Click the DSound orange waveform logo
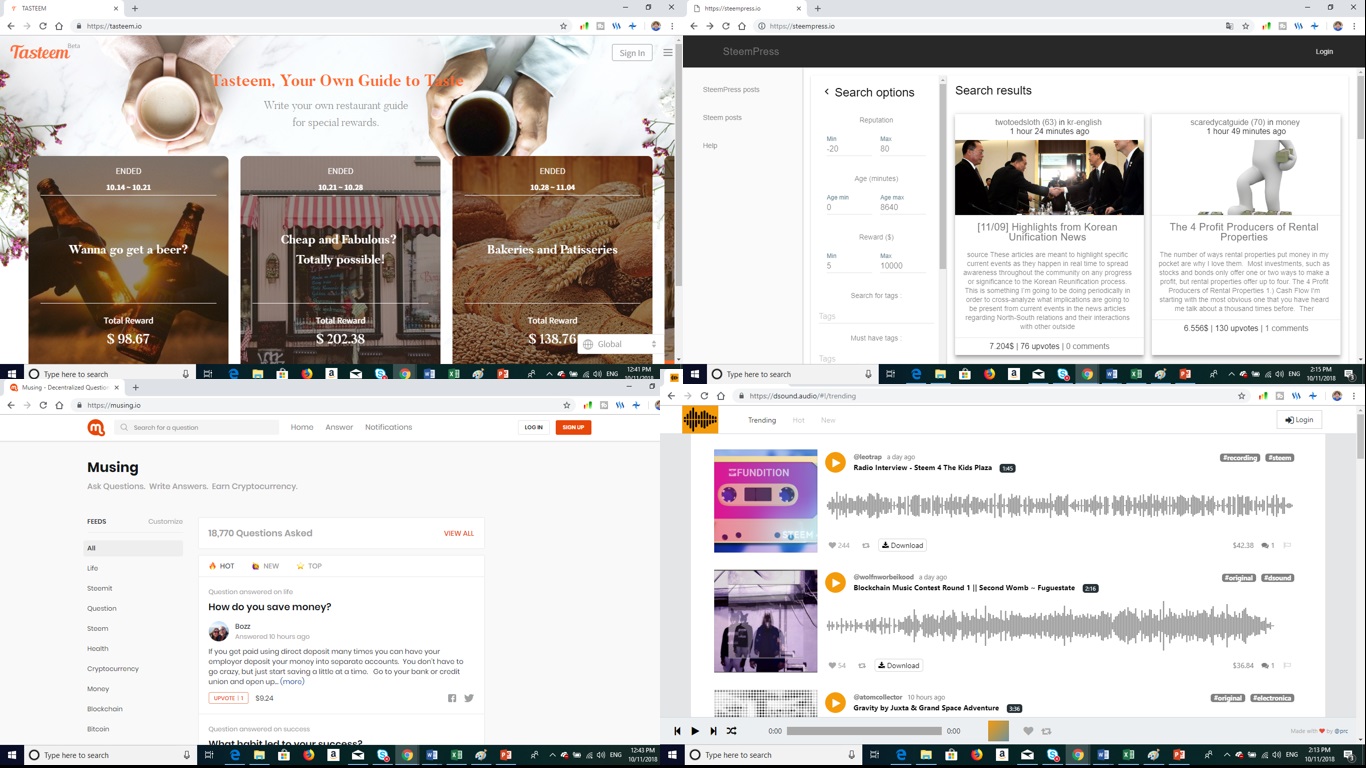This screenshot has height=768, width=1366. (x=700, y=419)
